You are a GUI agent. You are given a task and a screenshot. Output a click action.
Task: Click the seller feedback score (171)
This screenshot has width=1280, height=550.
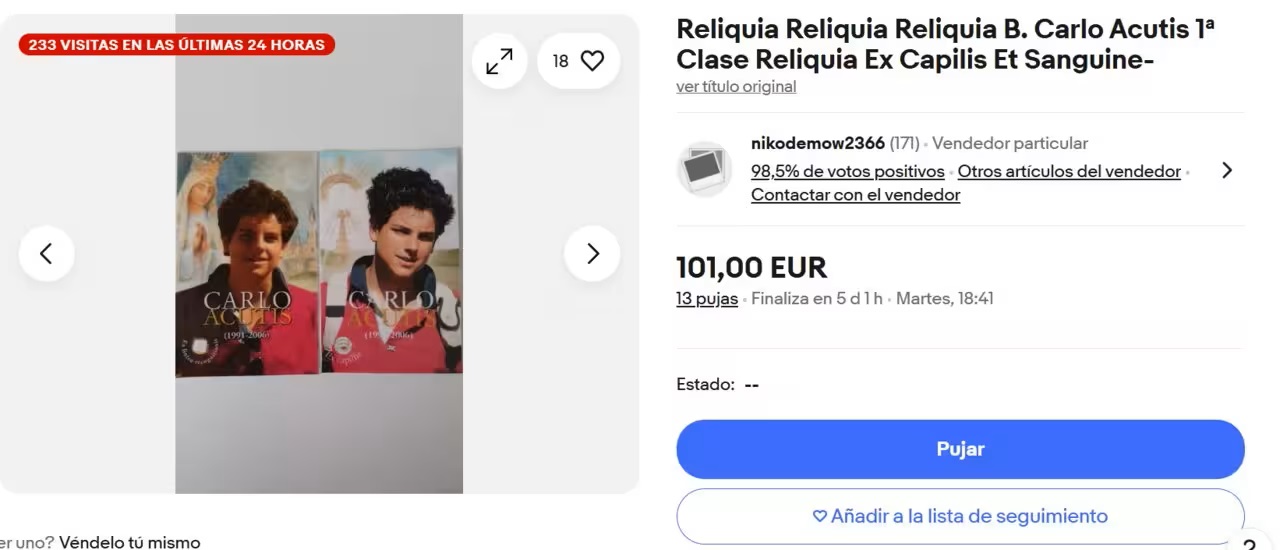[904, 143]
